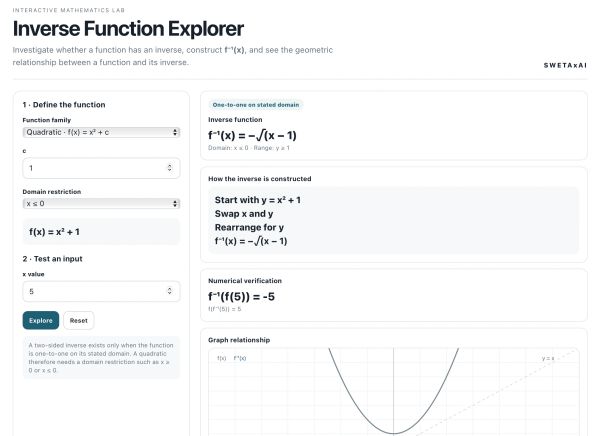Focus the x value input field
Image resolution: width=600 pixels, height=436 pixels.
[x=101, y=291]
